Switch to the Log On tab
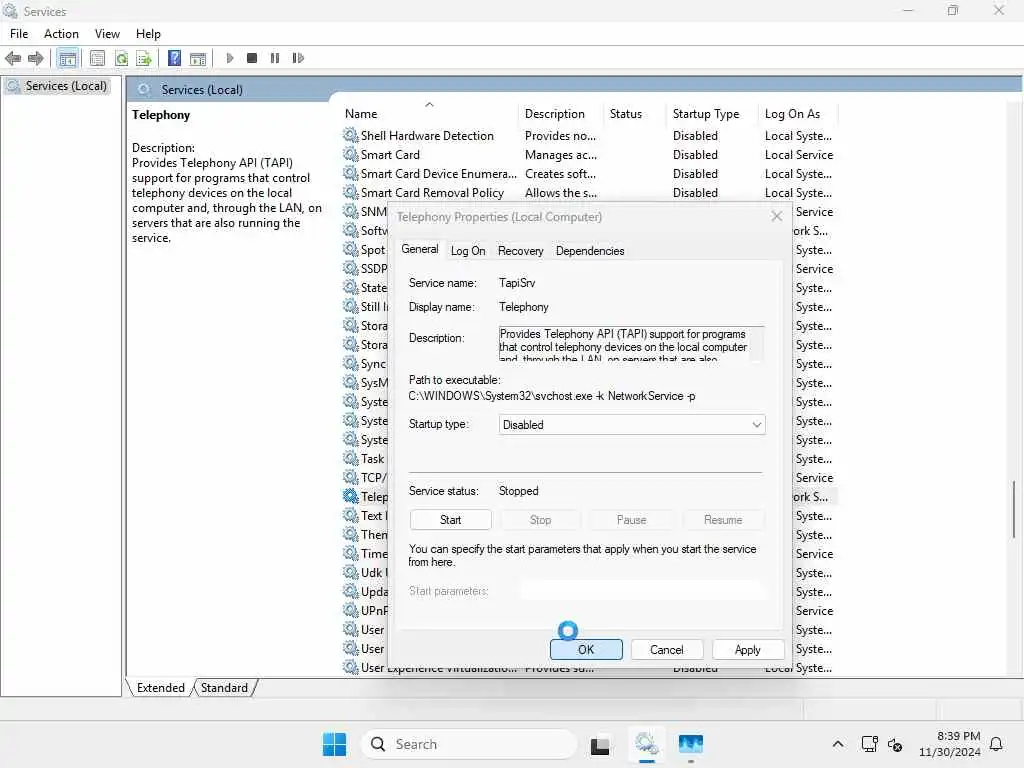Viewport: 1024px width, 768px height. pos(468,251)
